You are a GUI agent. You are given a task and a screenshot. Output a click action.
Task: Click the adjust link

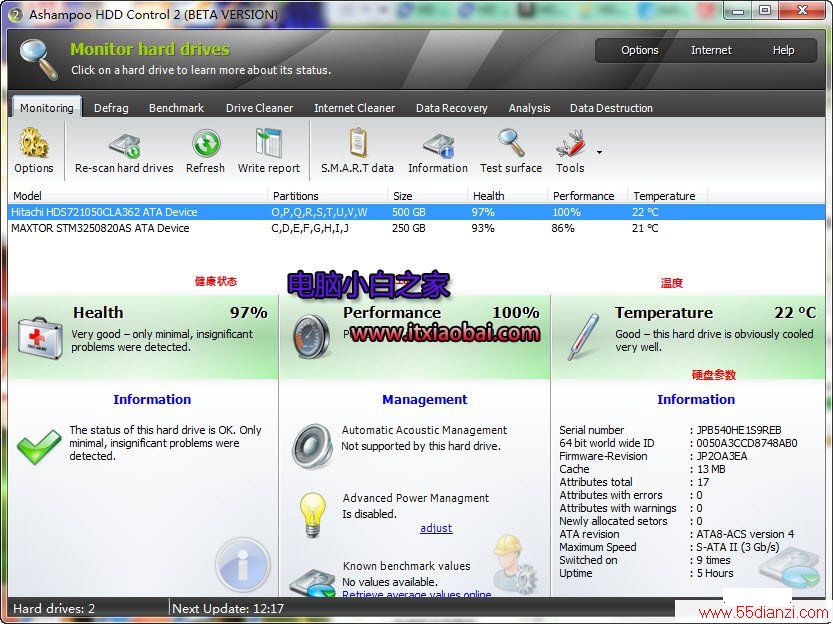(436, 528)
